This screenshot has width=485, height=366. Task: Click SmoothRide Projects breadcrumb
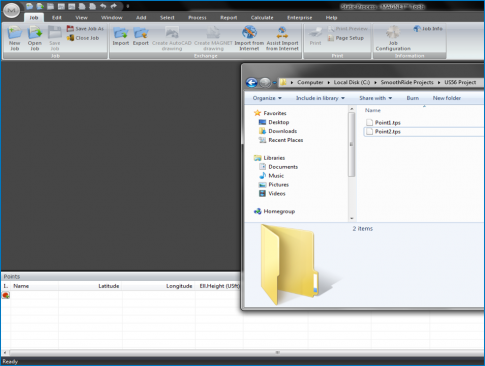(x=407, y=82)
